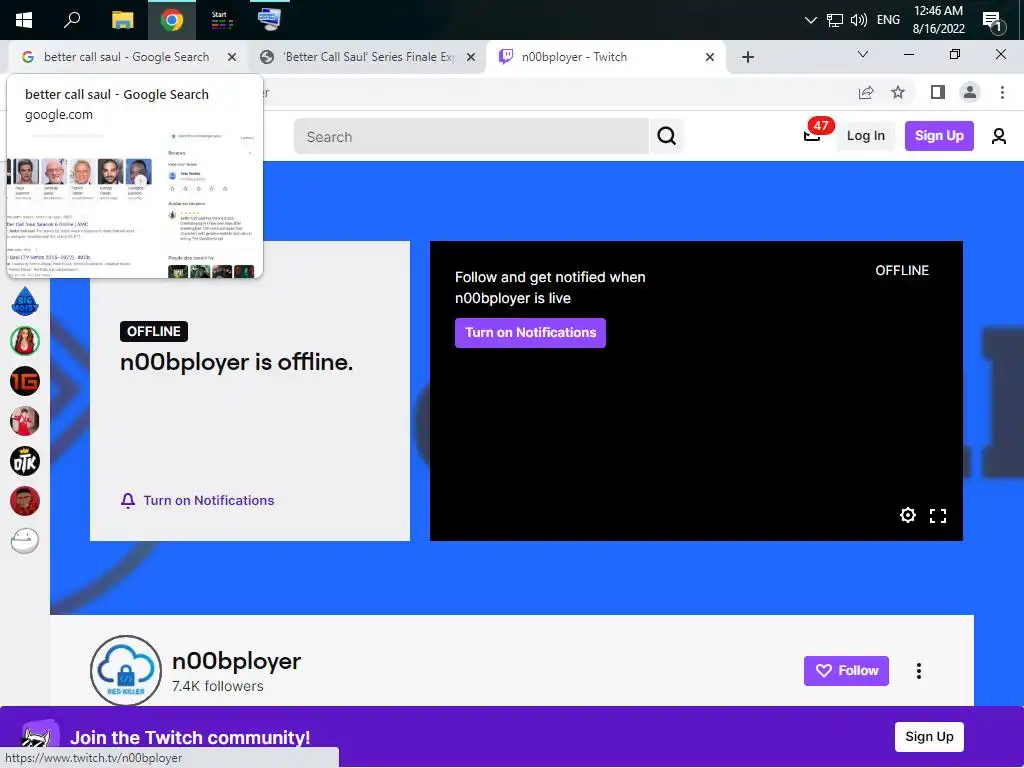Follow the n00bployer channel
The width and height of the screenshot is (1024, 768).
[846, 671]
